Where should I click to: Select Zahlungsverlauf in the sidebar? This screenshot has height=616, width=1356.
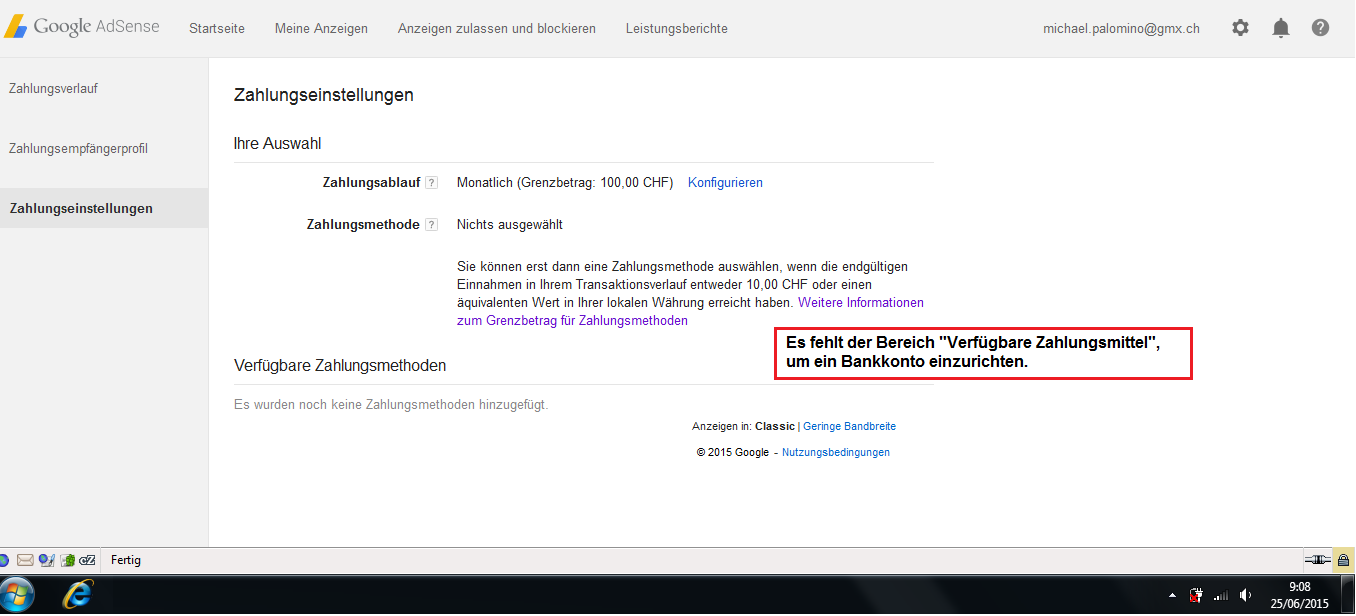click(x=53, y=88)
